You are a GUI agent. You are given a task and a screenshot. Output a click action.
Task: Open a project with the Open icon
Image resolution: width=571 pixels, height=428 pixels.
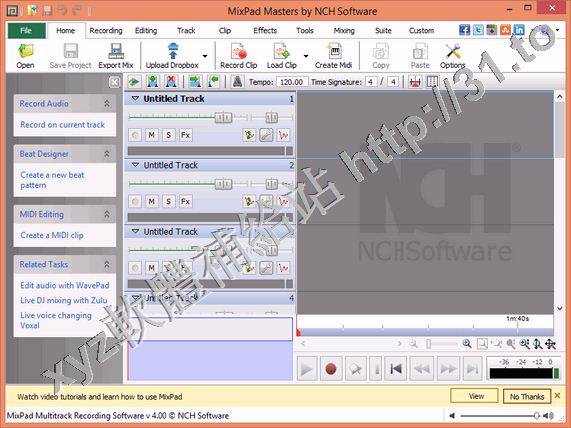click(25, 56)
